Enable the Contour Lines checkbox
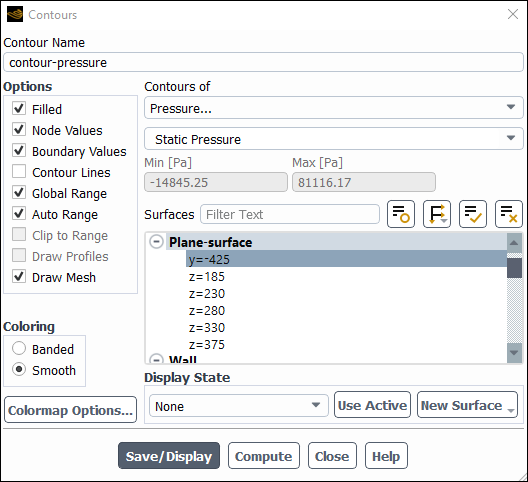This screenshot has width=528, height=482. pyautogui.click(x=19, y=171)
